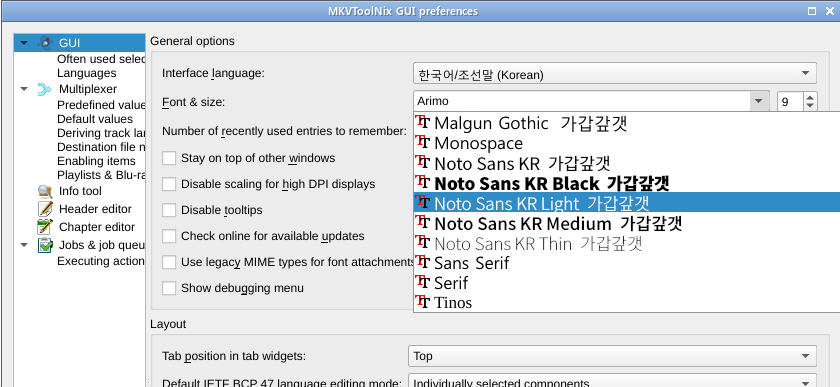Click the Chapter editor icon
The image size is (840, 387).
(x=45, y=227)
